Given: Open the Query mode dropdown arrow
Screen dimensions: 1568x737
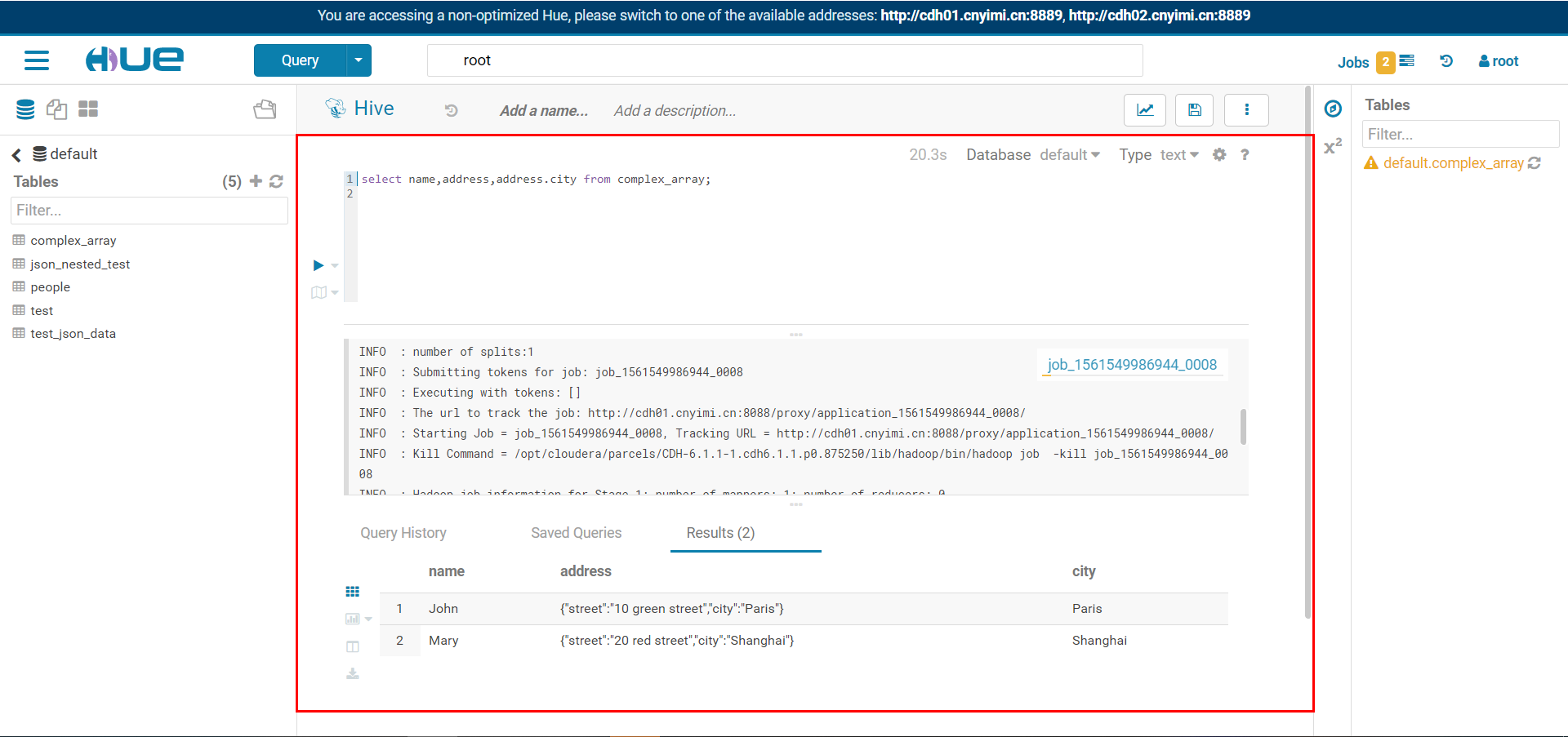Looking at the screenshot, I should 358,60.
